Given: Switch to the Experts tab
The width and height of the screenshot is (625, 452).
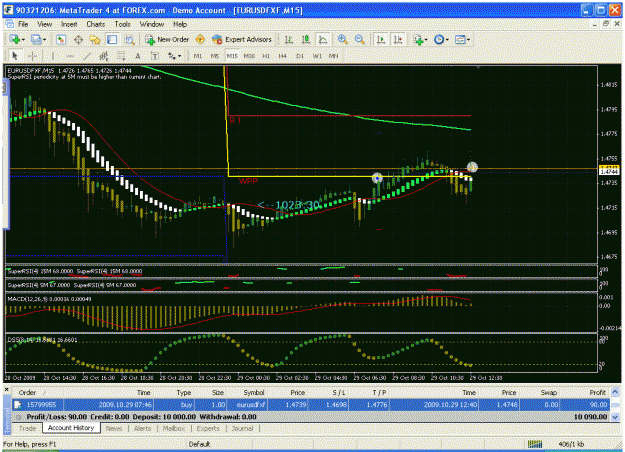Looking at the screenshot, I should (x=208, y=428).
